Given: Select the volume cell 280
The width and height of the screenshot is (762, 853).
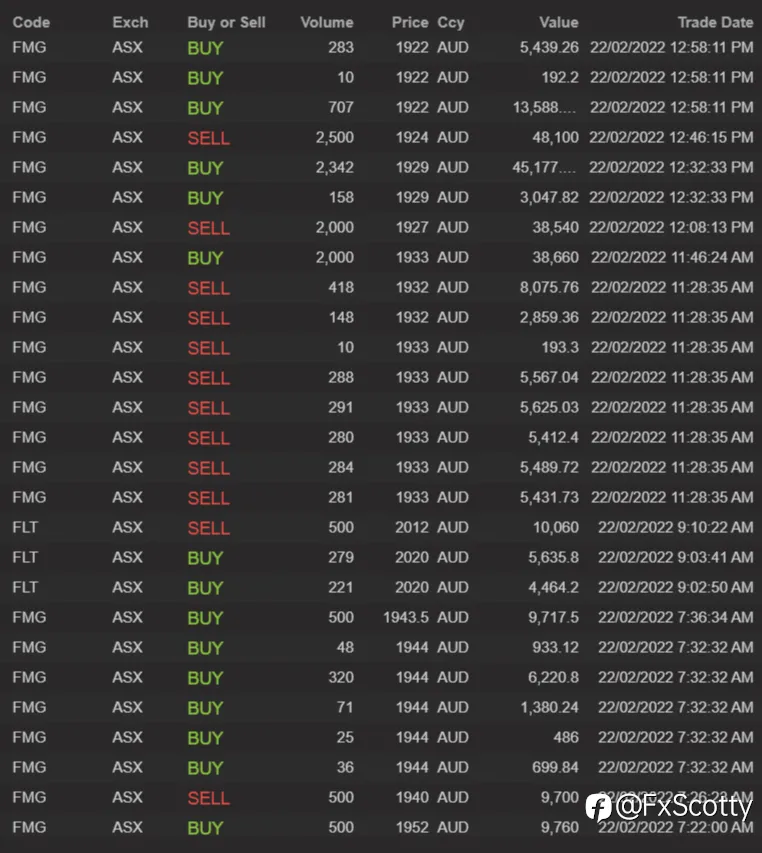Looking at the screenshot, I should 341,437.
